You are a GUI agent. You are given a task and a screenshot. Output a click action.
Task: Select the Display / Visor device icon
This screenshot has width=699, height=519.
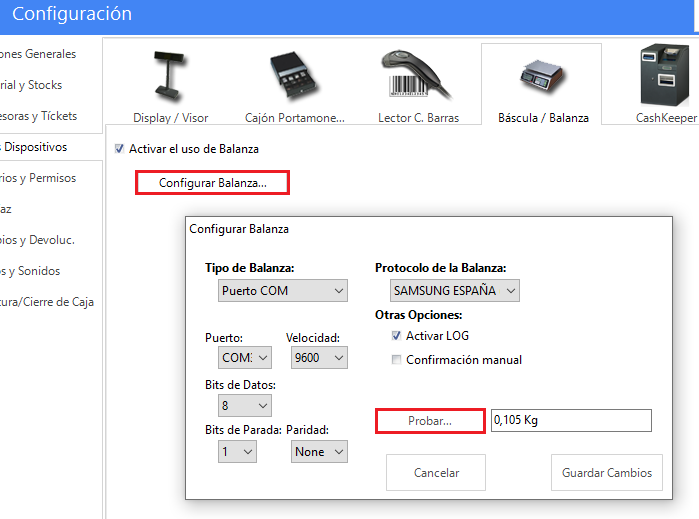(170, 75)
